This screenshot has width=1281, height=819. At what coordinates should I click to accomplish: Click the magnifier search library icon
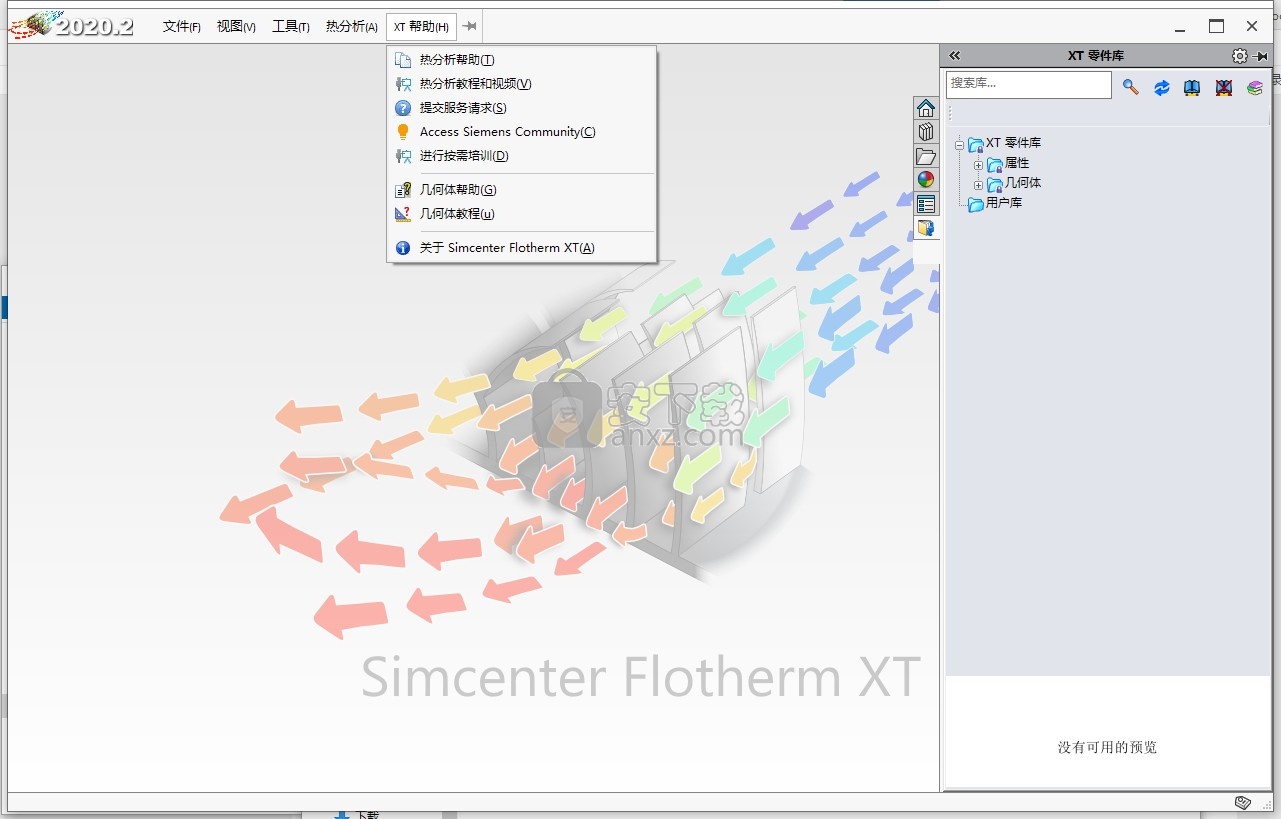coord(1131,87)
